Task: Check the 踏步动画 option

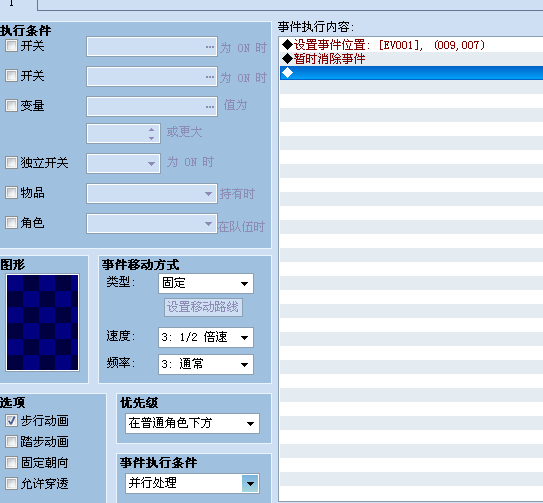Action: pos(11,442)
